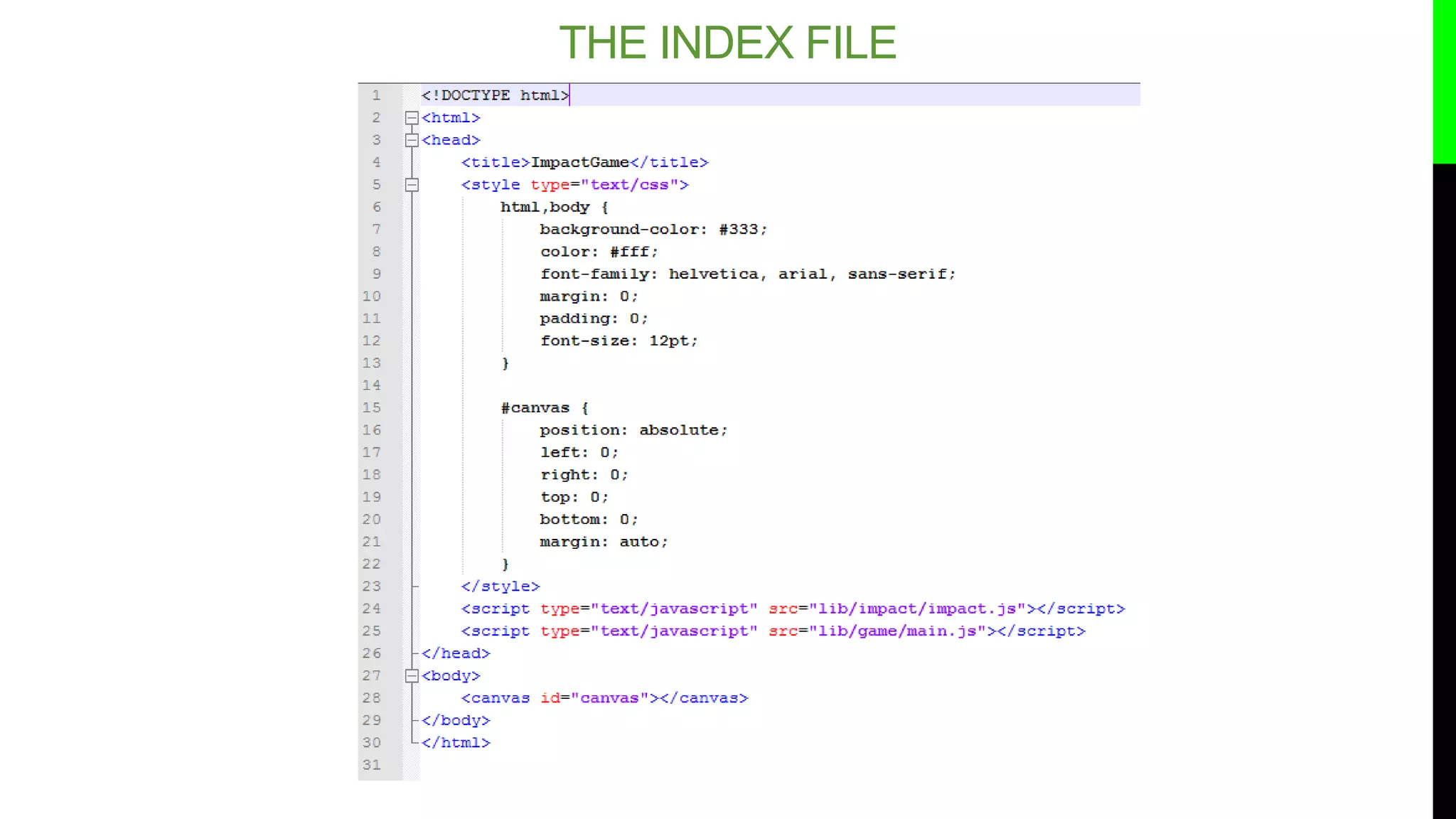Click the 'html,body {' selector line
Image resolution: width=1456 pixels, height=819 pixels.
point(555,207)
